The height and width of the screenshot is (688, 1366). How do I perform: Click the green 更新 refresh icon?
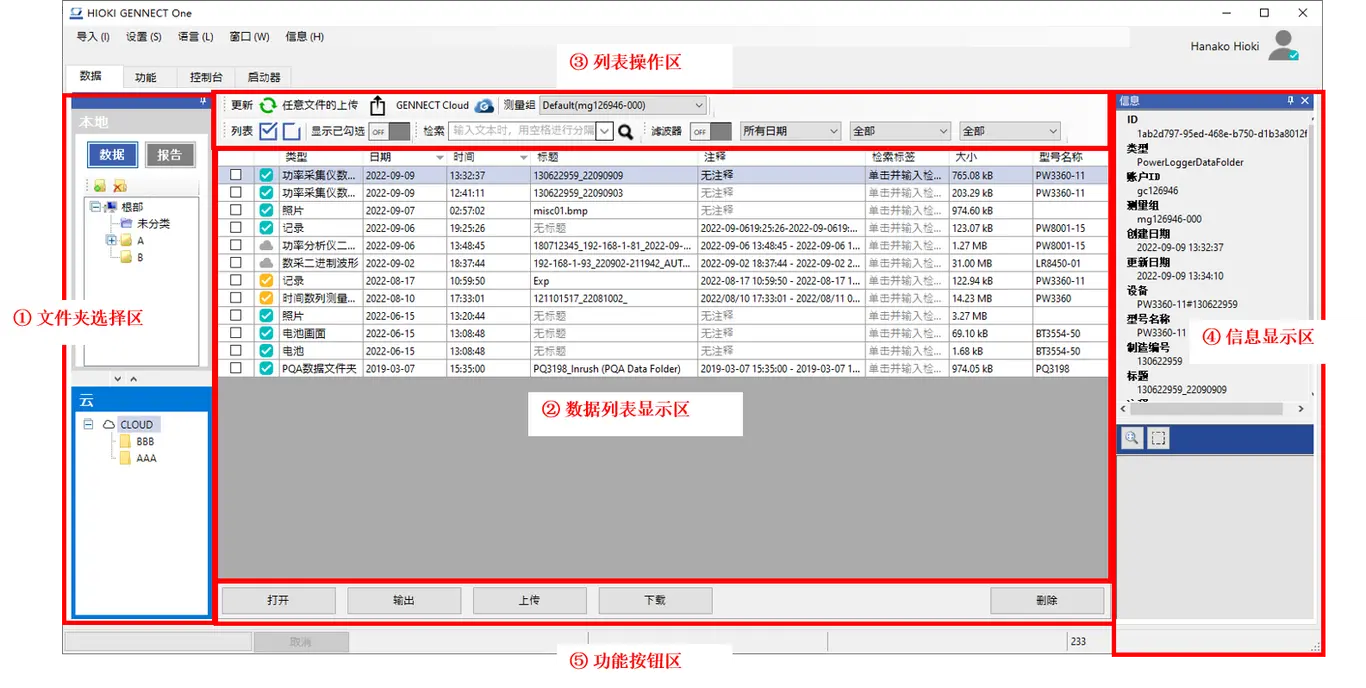point(268,105)
